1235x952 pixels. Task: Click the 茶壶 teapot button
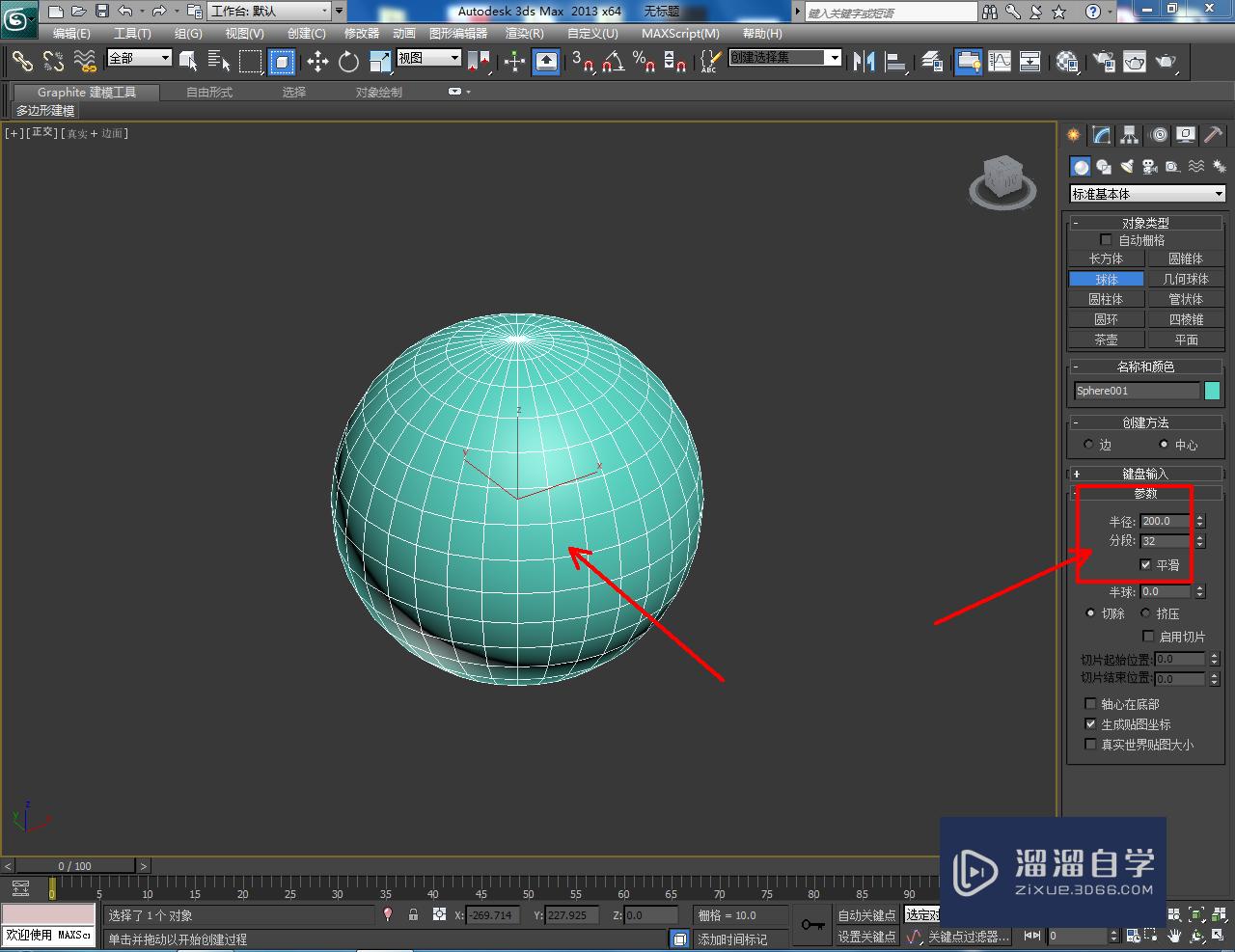[1106, 340]
